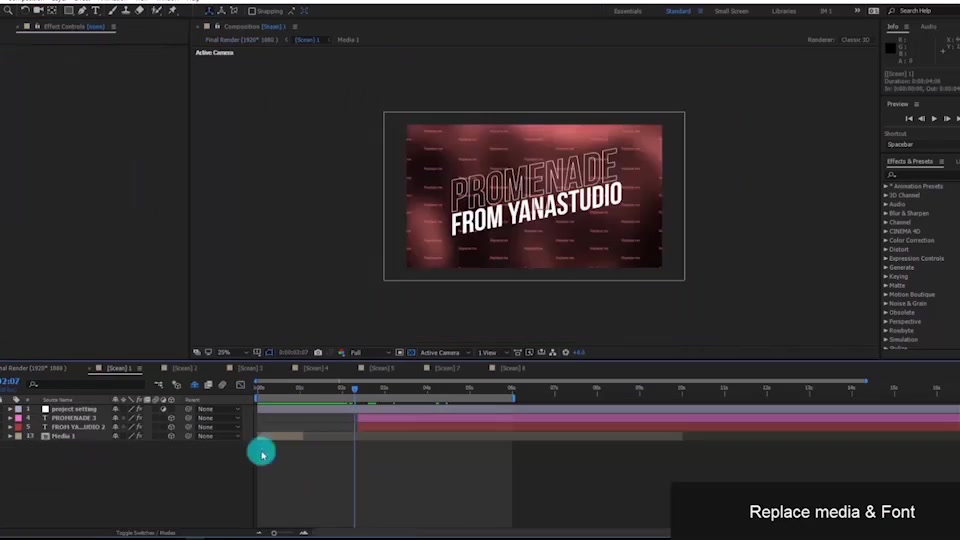Toggle region of interest button
Image resolution: width=960 pixels, height=540 pixels.
pyautogui.click(x=399, y=353)
